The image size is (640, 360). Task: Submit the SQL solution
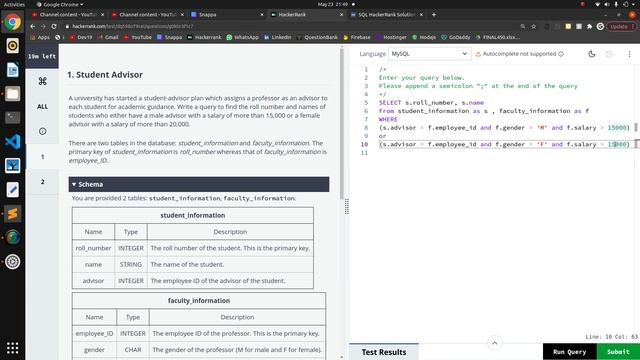point(618,351)
